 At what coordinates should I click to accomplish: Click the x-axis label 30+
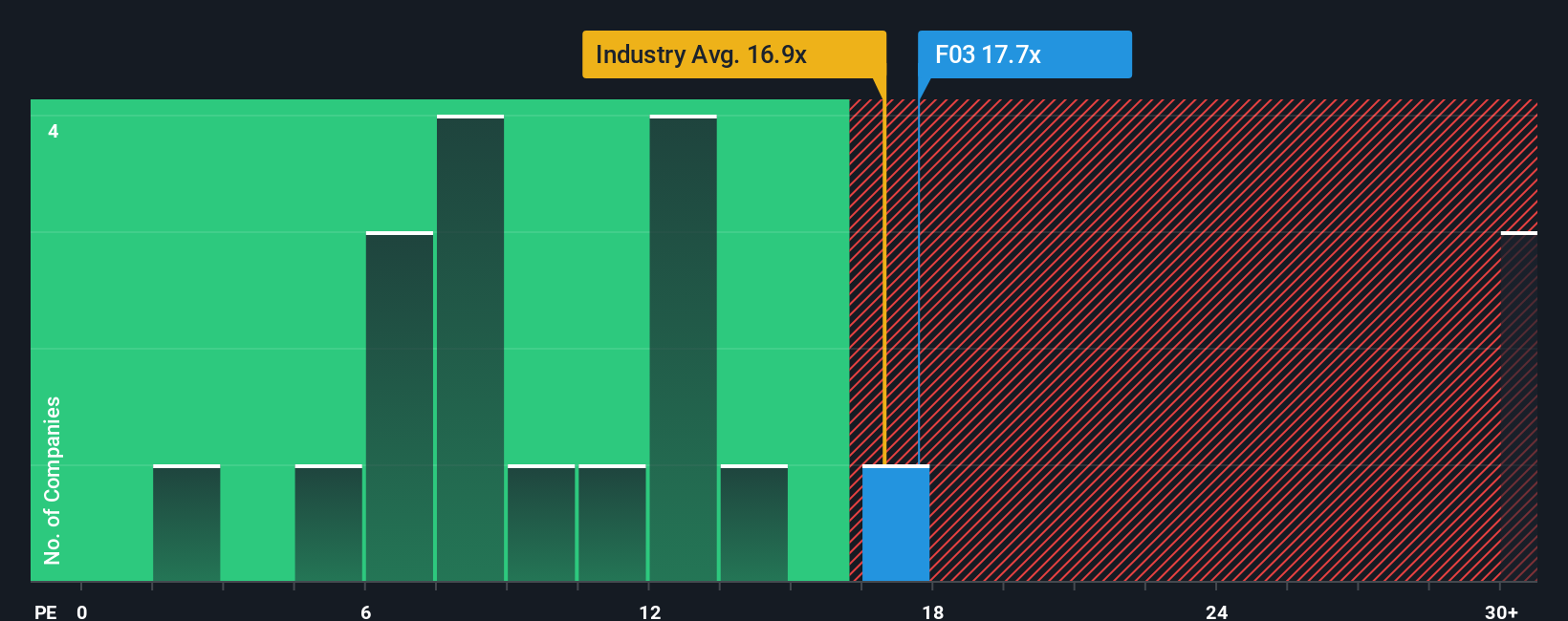[1501, 611]
